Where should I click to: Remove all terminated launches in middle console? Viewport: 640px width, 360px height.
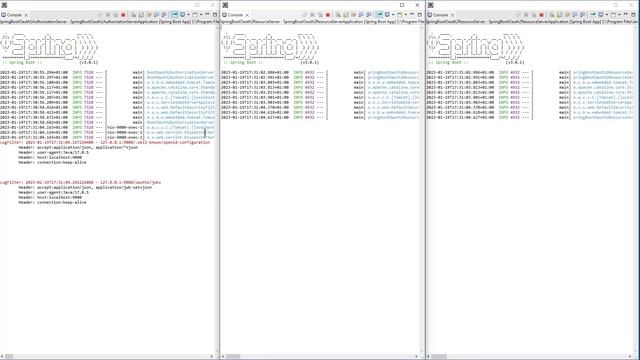320,15
